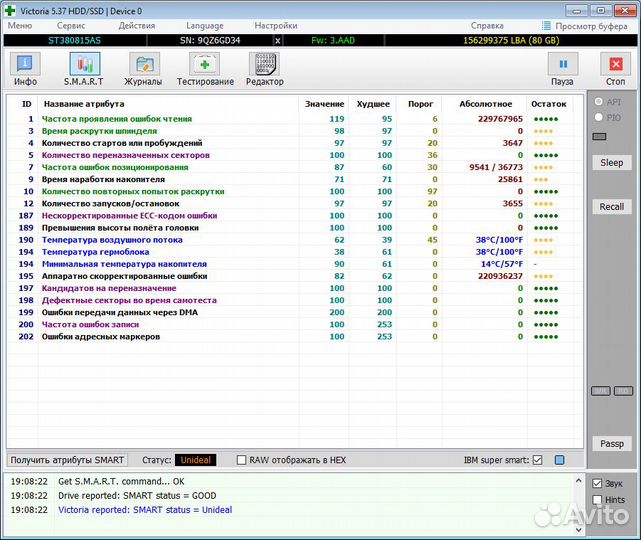Click 156299375 LBA (80 GB) capacity
This screenshot has height=540, width=641.
(511, 40)
